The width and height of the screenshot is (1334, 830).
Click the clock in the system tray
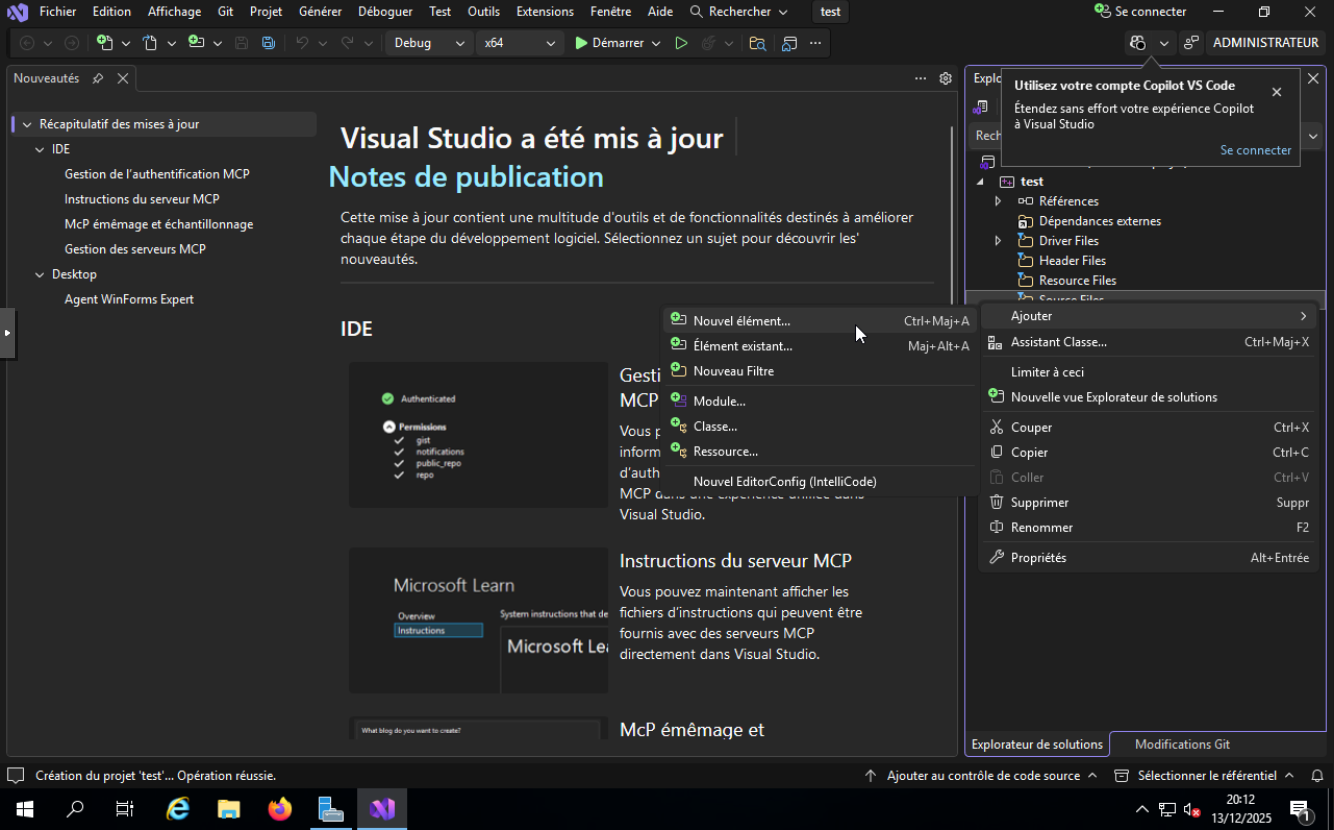(x=1241, y=808)
